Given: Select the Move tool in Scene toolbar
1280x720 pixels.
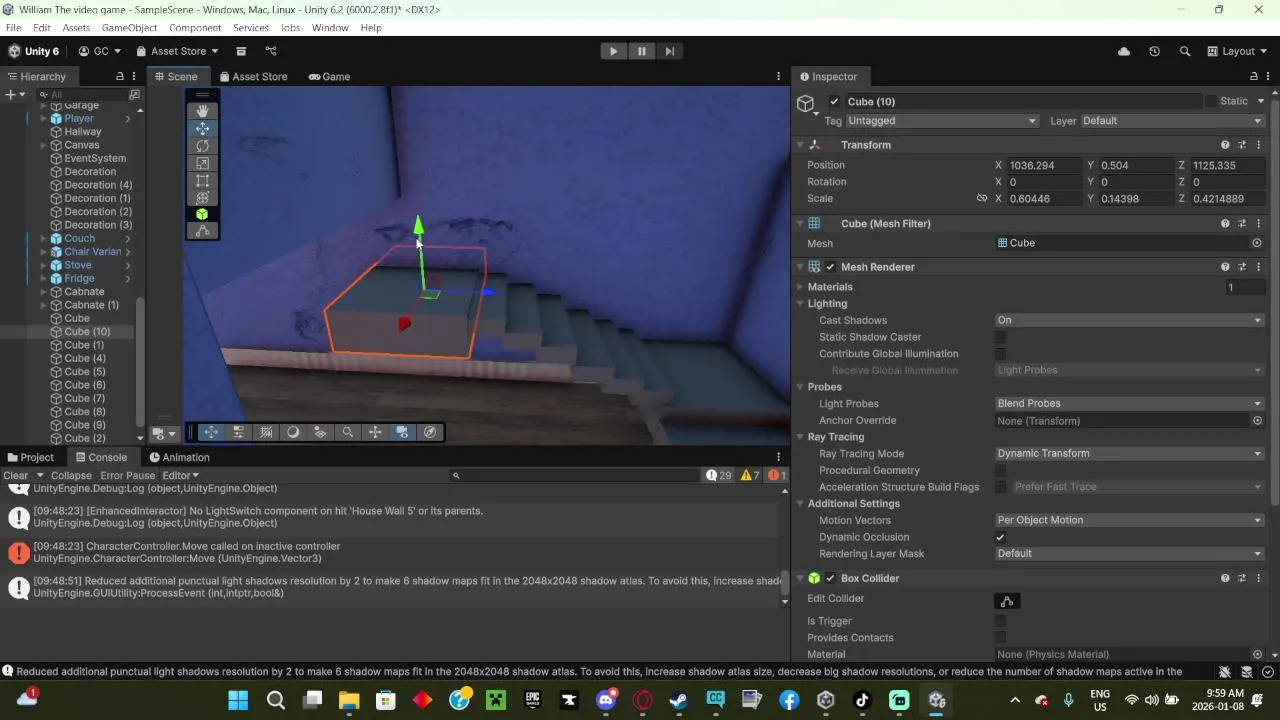Looking at the screenshot, I should pyautogui.click(x=202, y=128).
